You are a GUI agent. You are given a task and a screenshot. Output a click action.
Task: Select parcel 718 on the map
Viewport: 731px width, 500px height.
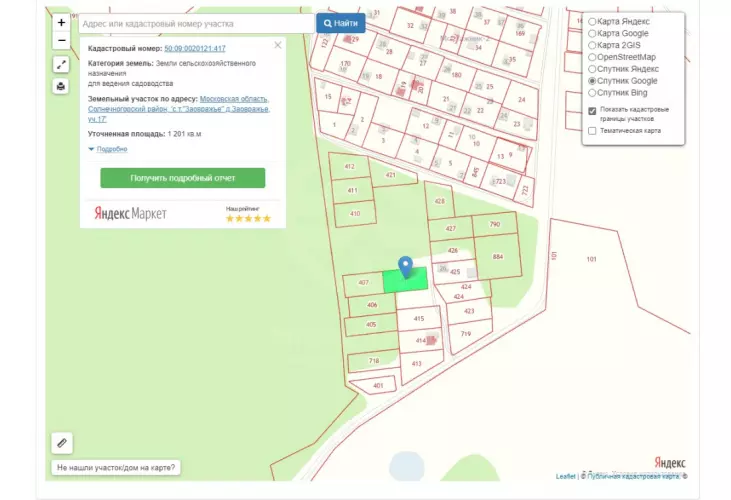click(374, 361)
